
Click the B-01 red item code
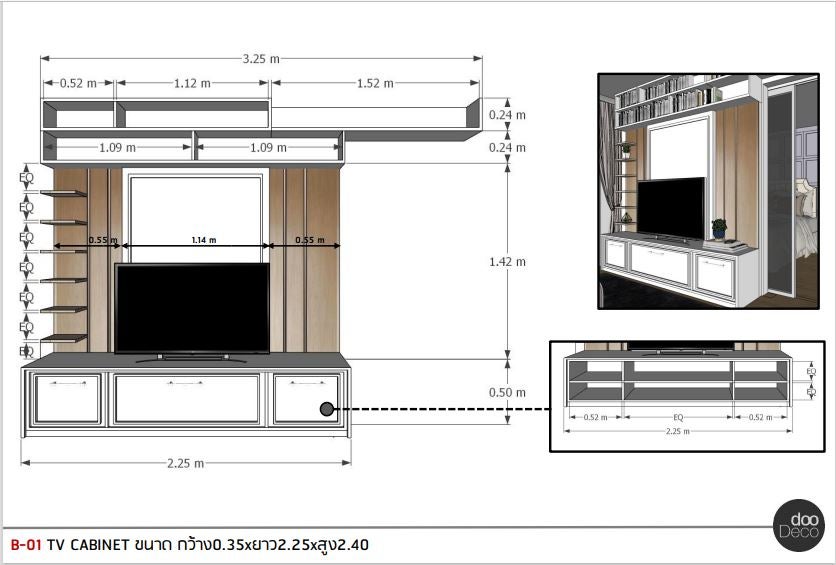point(26,545)
